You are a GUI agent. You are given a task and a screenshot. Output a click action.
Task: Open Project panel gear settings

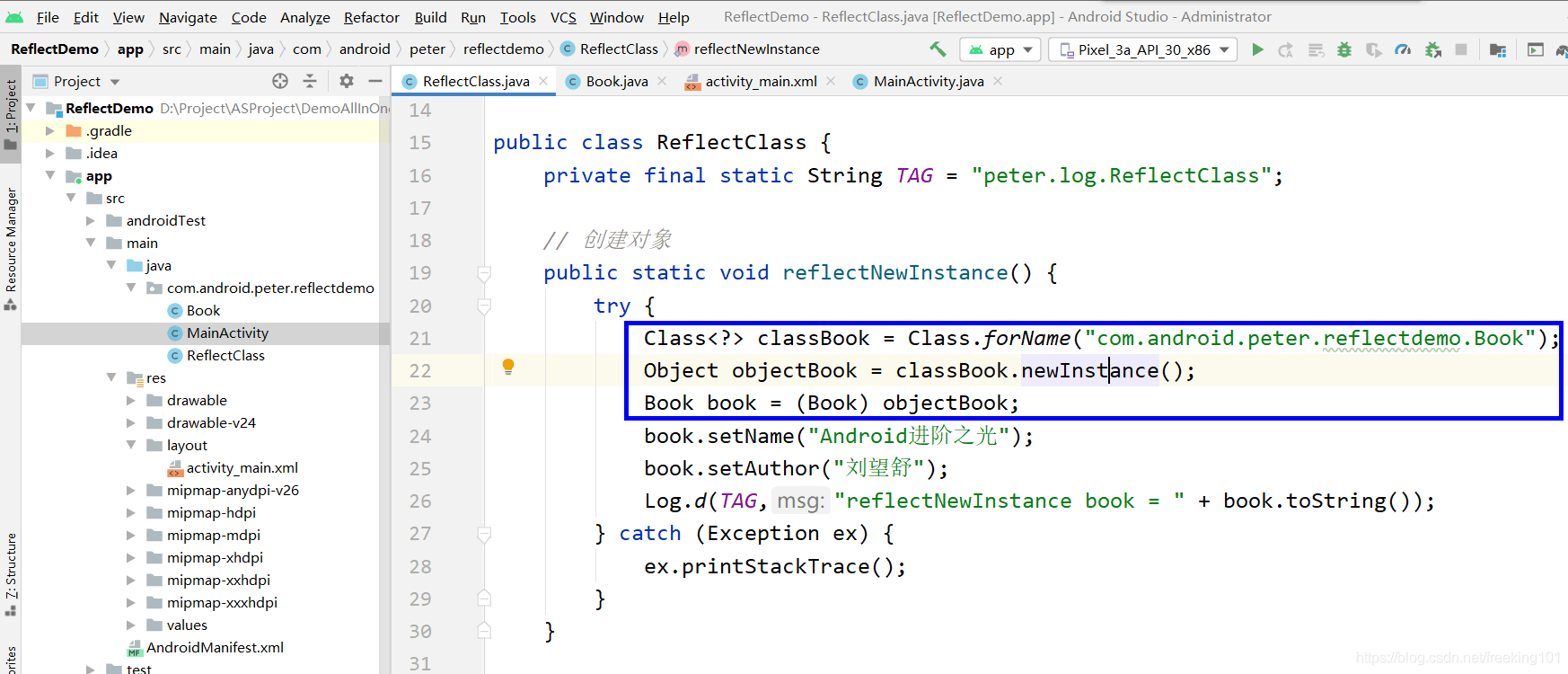[x=347, y=81]
